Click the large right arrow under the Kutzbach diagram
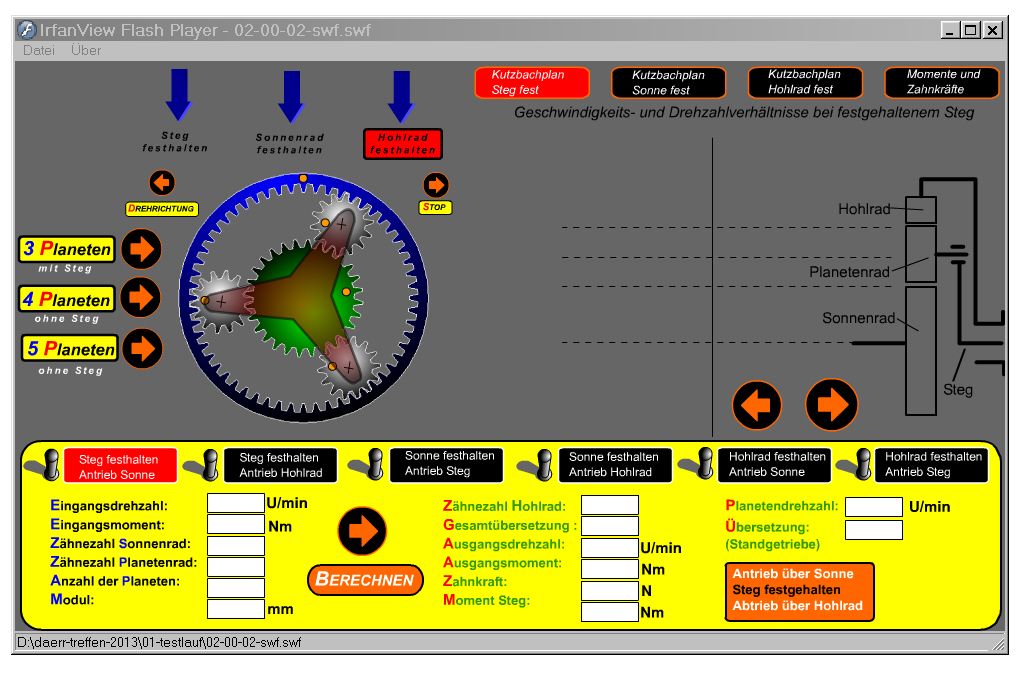Image resolution: width=1027 pixels, height=678 pixels. [x=831, y=405]
